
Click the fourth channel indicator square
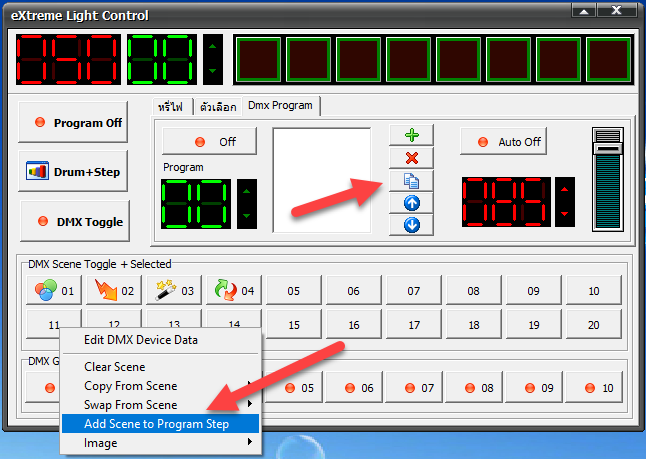point(408,60)
